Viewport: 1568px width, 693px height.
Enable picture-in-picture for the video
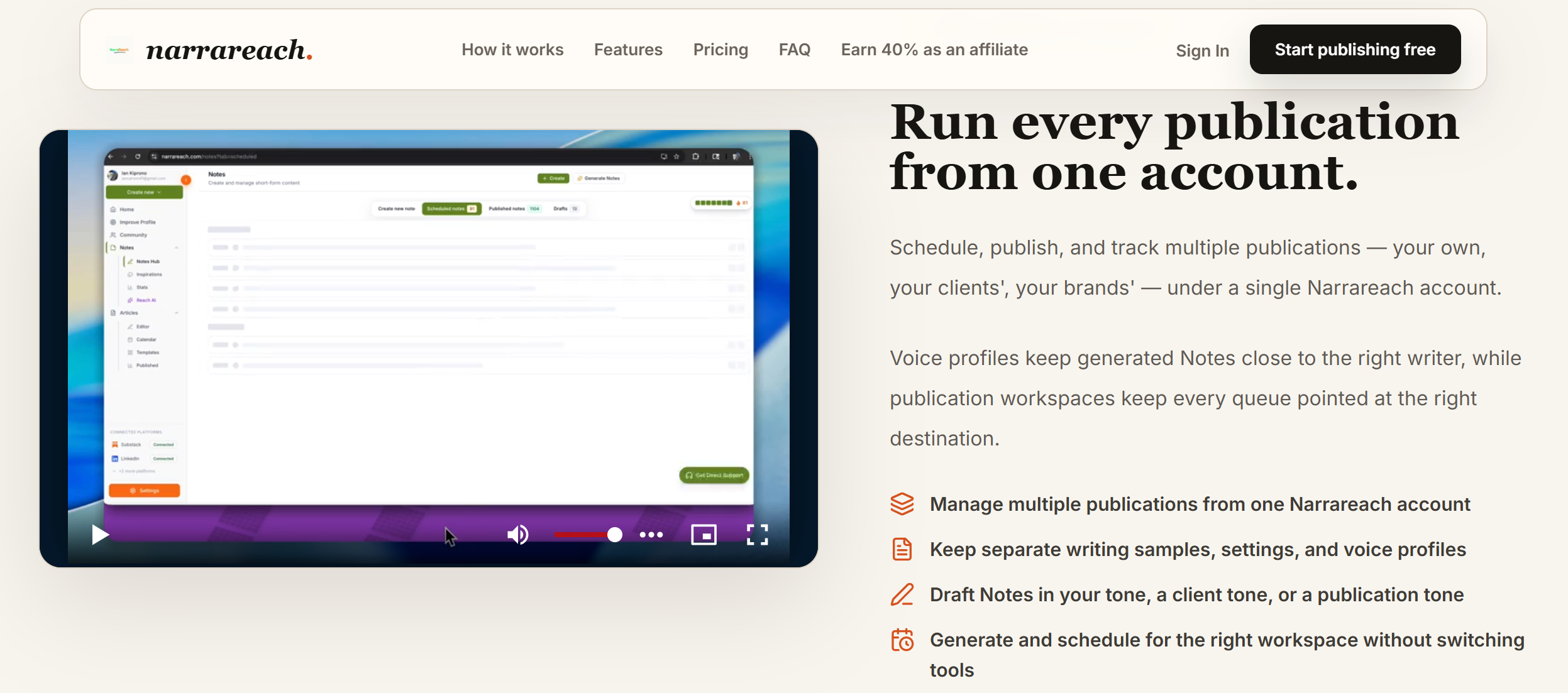pyautogui.click(x=704, y=535)
